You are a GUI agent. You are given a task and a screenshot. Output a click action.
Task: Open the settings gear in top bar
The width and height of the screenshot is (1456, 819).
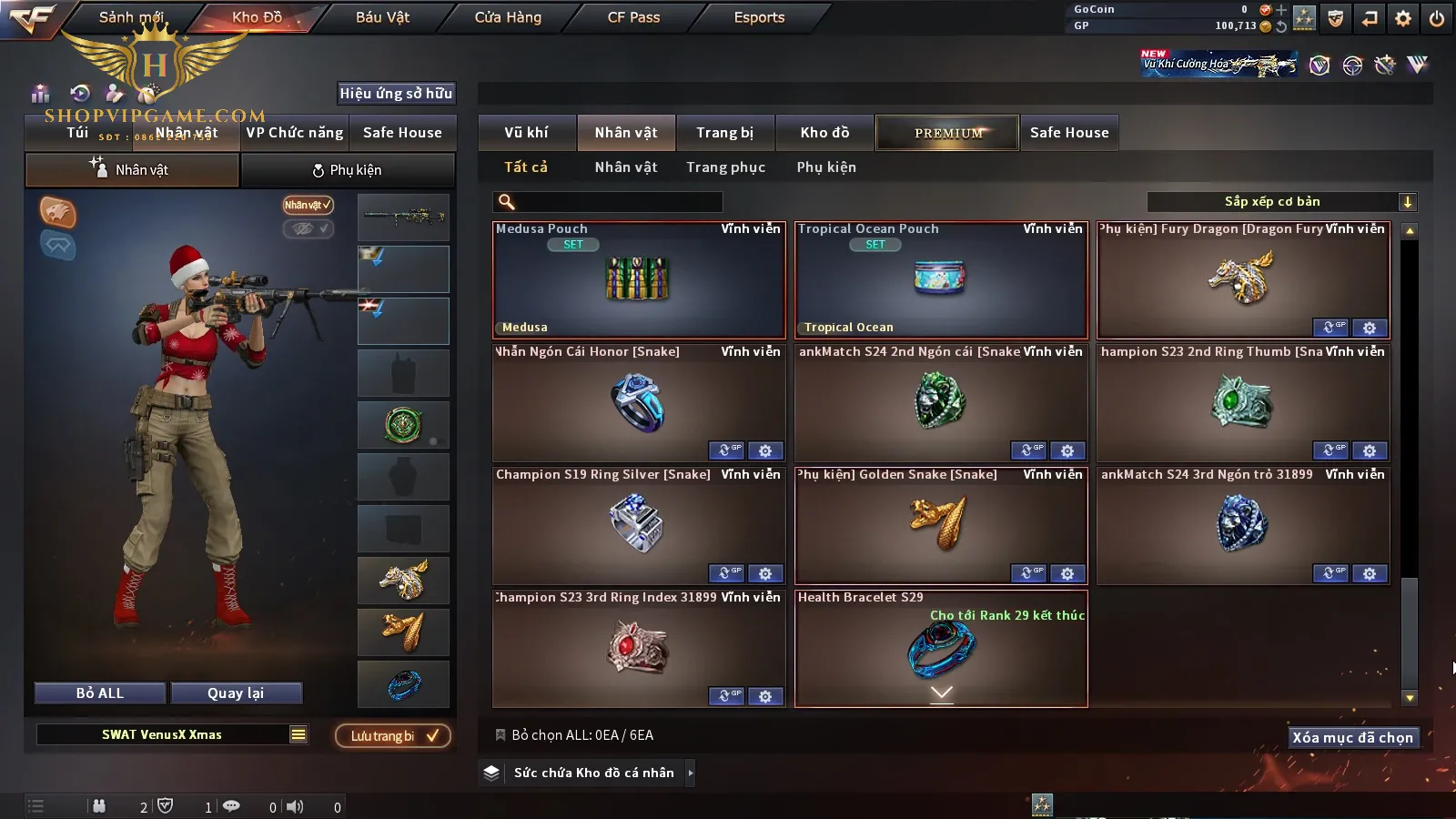click(1403, 18)
